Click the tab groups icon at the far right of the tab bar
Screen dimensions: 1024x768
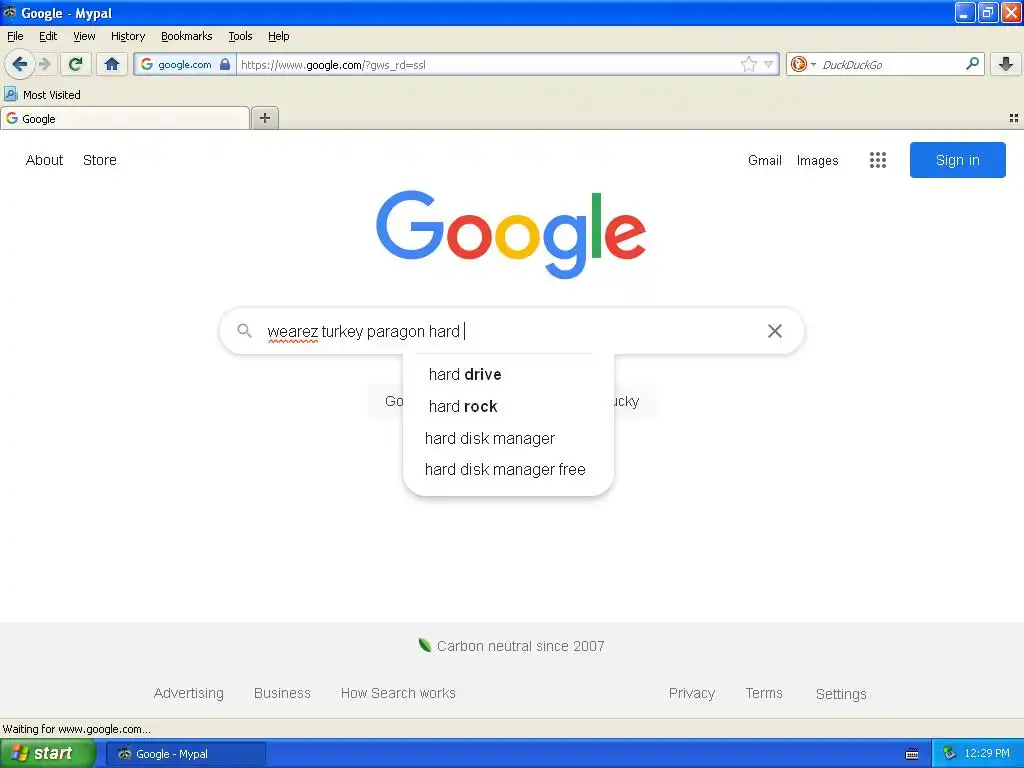pyautogui.click(x=1014, y=118)
